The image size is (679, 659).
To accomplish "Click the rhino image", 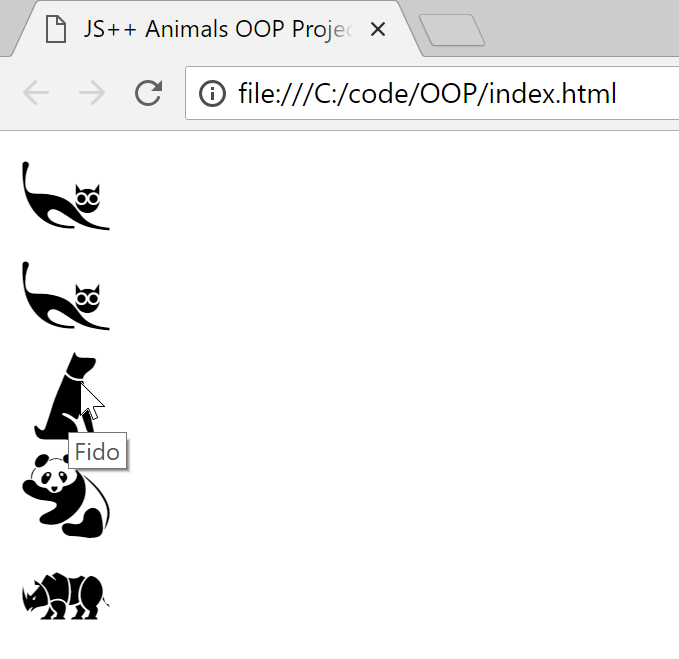I will (x=66, y=596).
